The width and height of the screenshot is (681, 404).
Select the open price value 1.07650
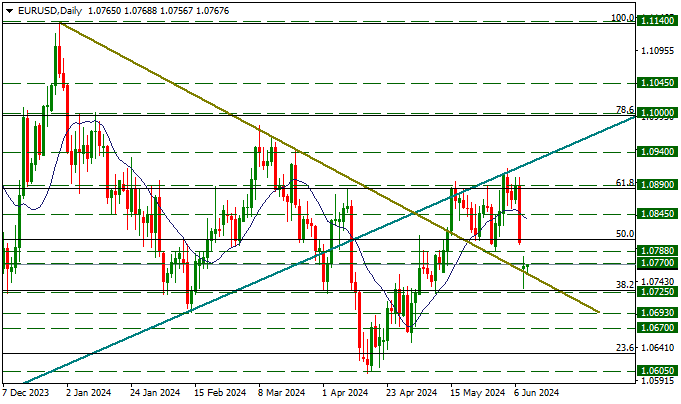click(x=105, y=11)
